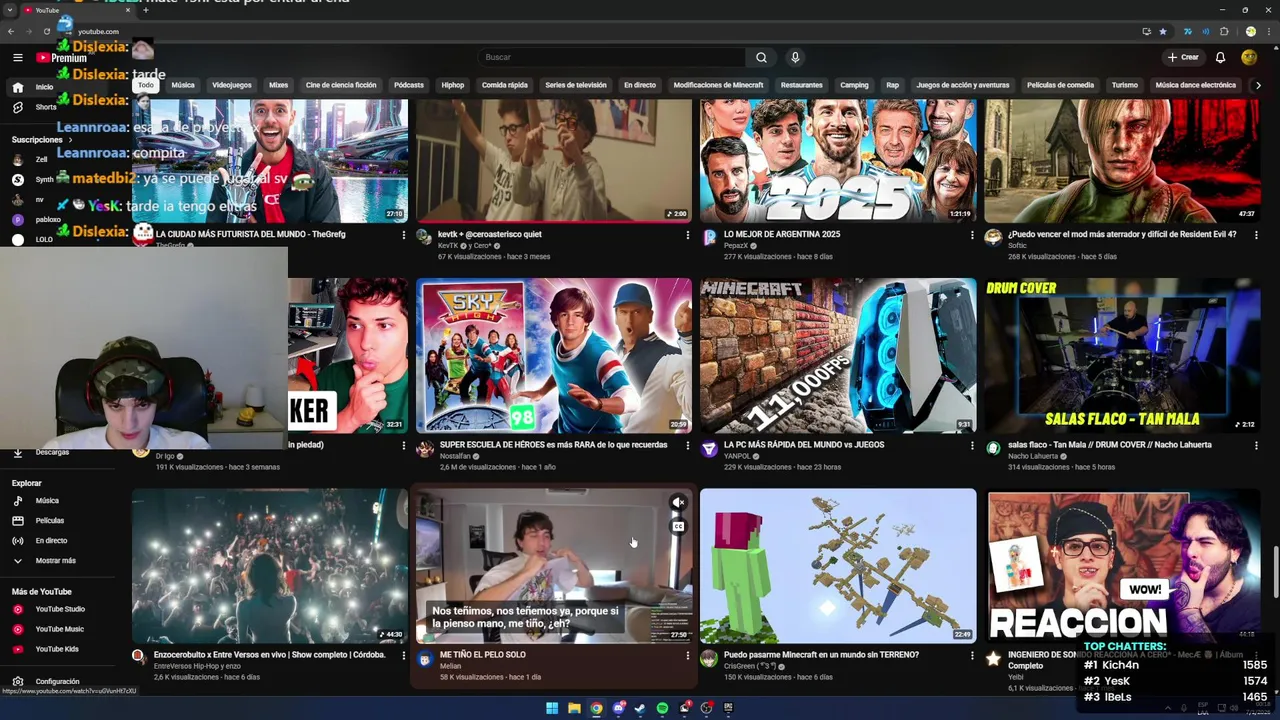Open the YouTube hamburger guide menu

pos(18,58)
